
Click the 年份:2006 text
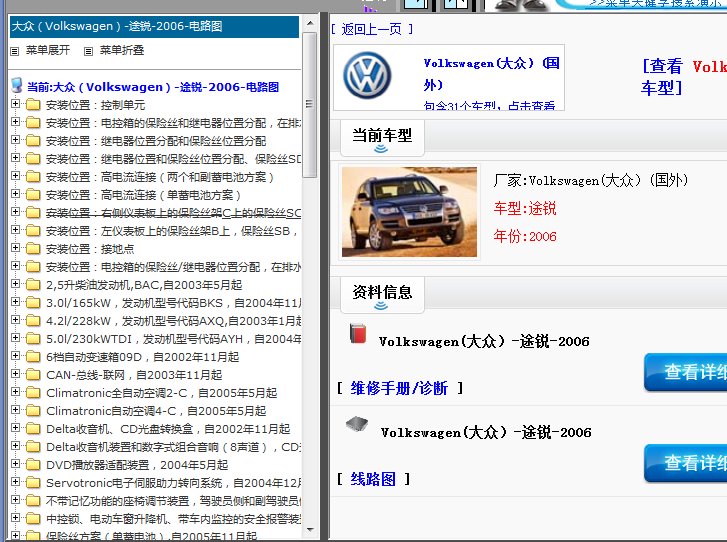pyautogui.click(x=525, y=236)
